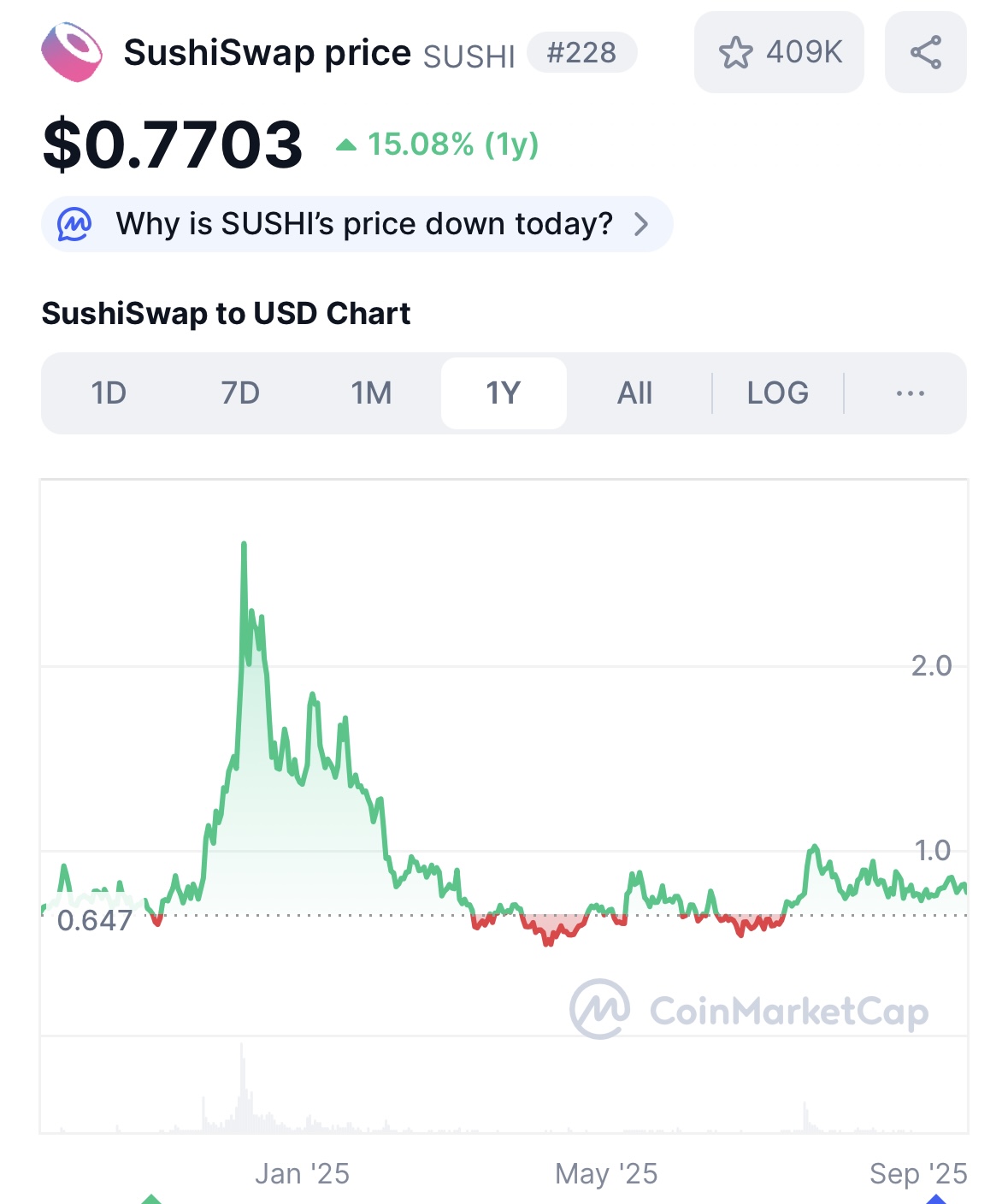Switch chart to 1D range

pyautogui.click(x=109, y=393)
